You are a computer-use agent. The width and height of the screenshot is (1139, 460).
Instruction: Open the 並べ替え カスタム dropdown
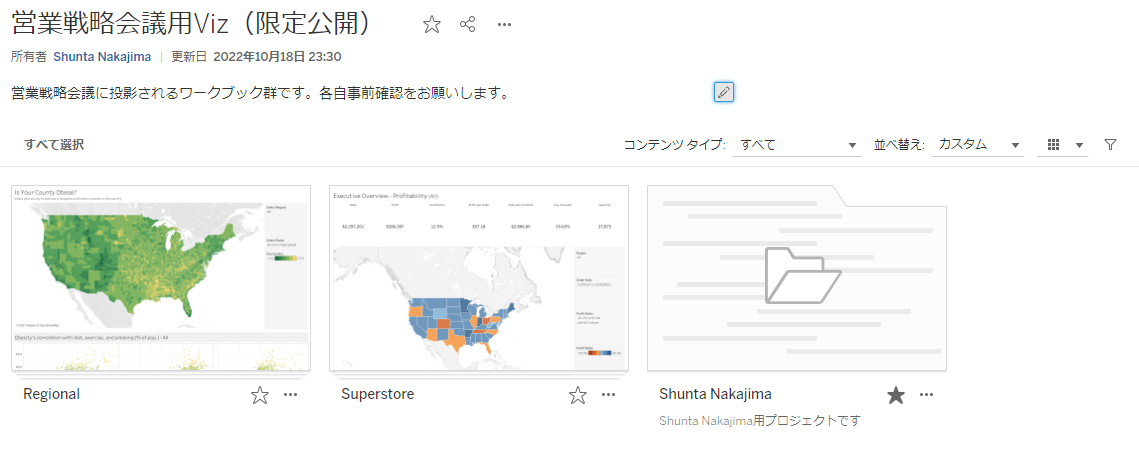(978, 145)
